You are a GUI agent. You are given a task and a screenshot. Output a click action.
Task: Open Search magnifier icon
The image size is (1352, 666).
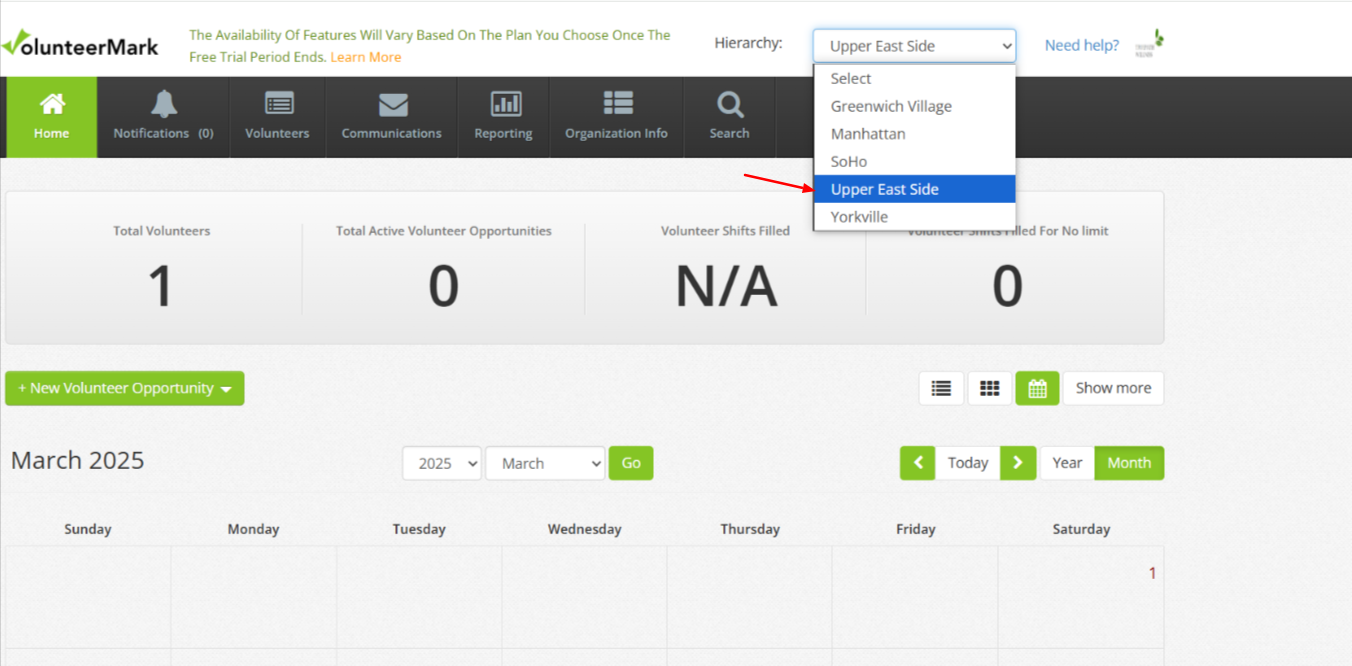(730, 104)
